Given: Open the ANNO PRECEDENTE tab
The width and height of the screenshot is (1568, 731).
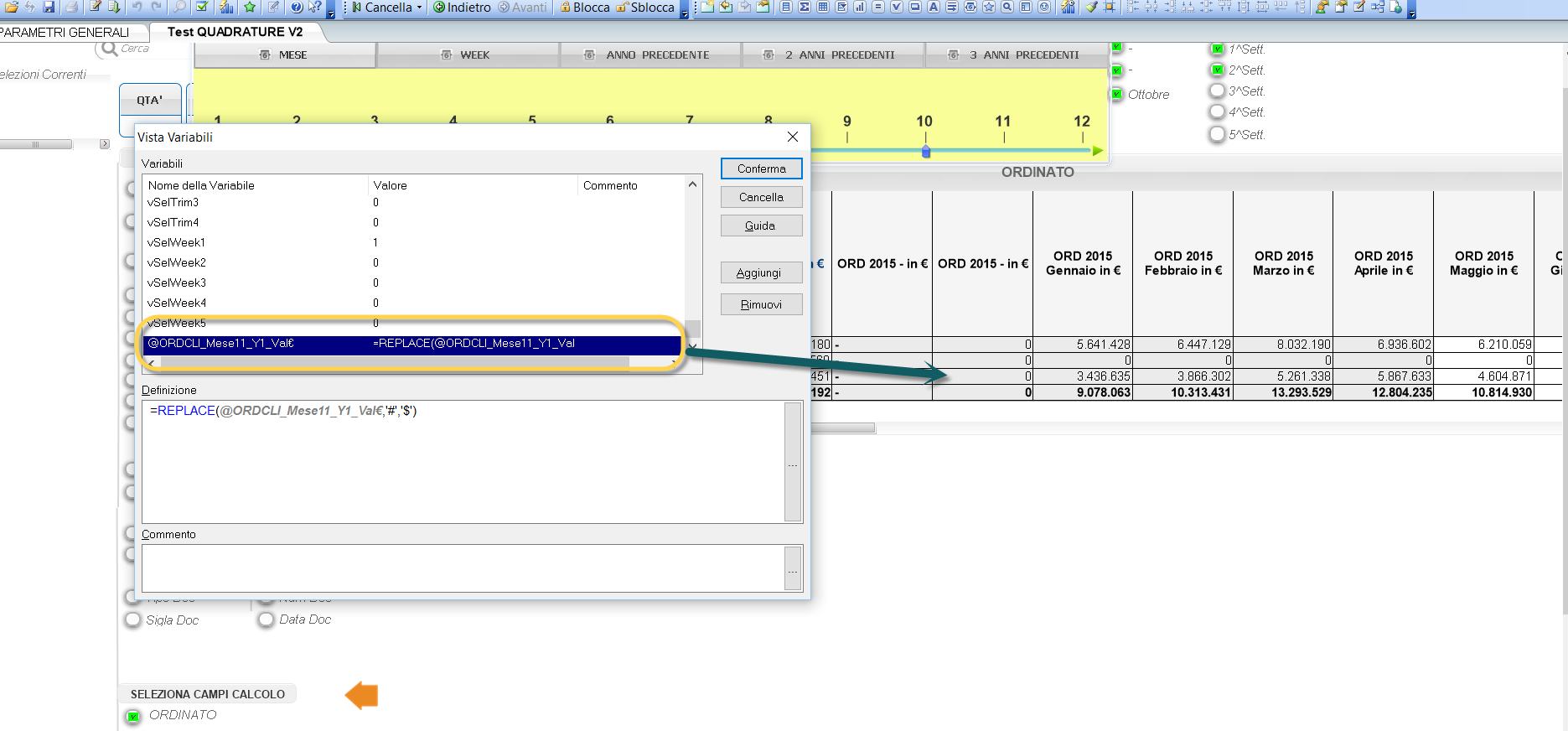Looking at the screenshot, I should tap(649, 54).
